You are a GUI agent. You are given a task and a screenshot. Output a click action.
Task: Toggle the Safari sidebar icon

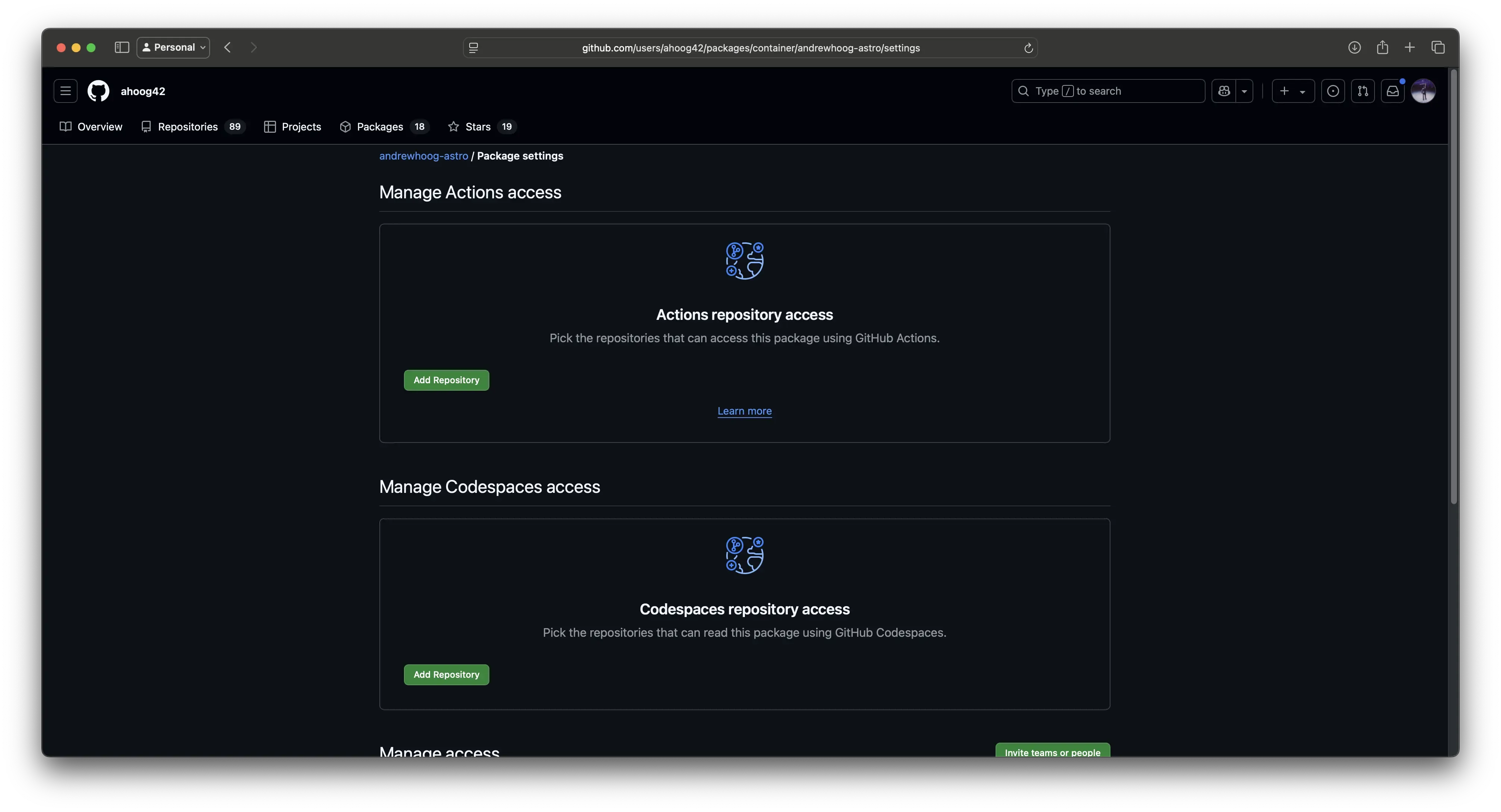(121, 47)
